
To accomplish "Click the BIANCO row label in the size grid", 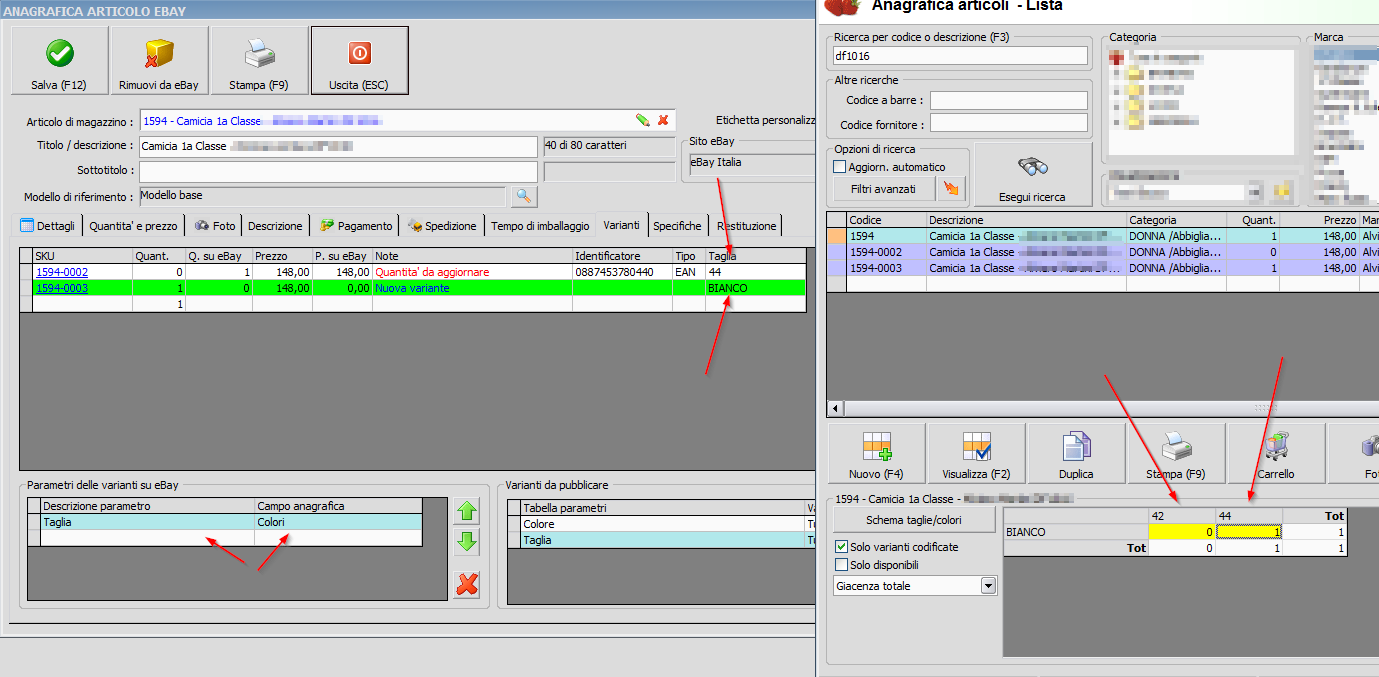I will tap(1076, 532).
